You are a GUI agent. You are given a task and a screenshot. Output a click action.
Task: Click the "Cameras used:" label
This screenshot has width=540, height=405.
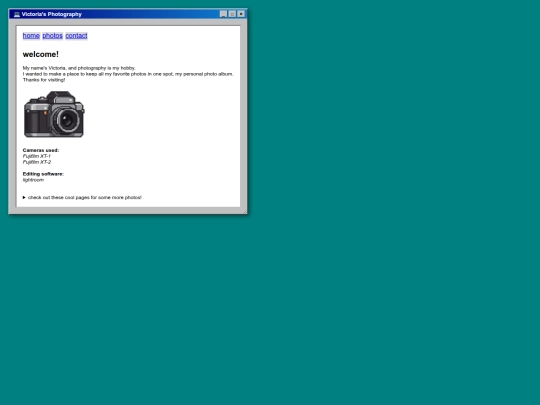point(41,150)
